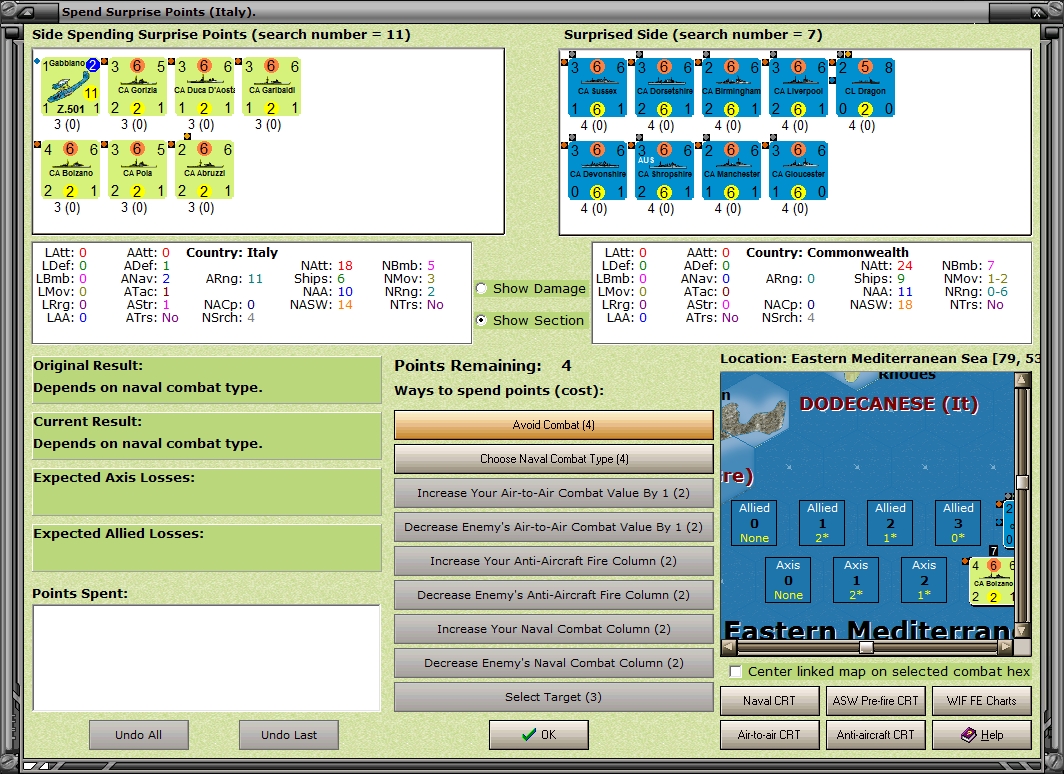Screen dimensions: 1064x774
Task: Increase Your Air-to-Air Combat Value By 1
Action: pyautogui.click(x=554, y=493)
